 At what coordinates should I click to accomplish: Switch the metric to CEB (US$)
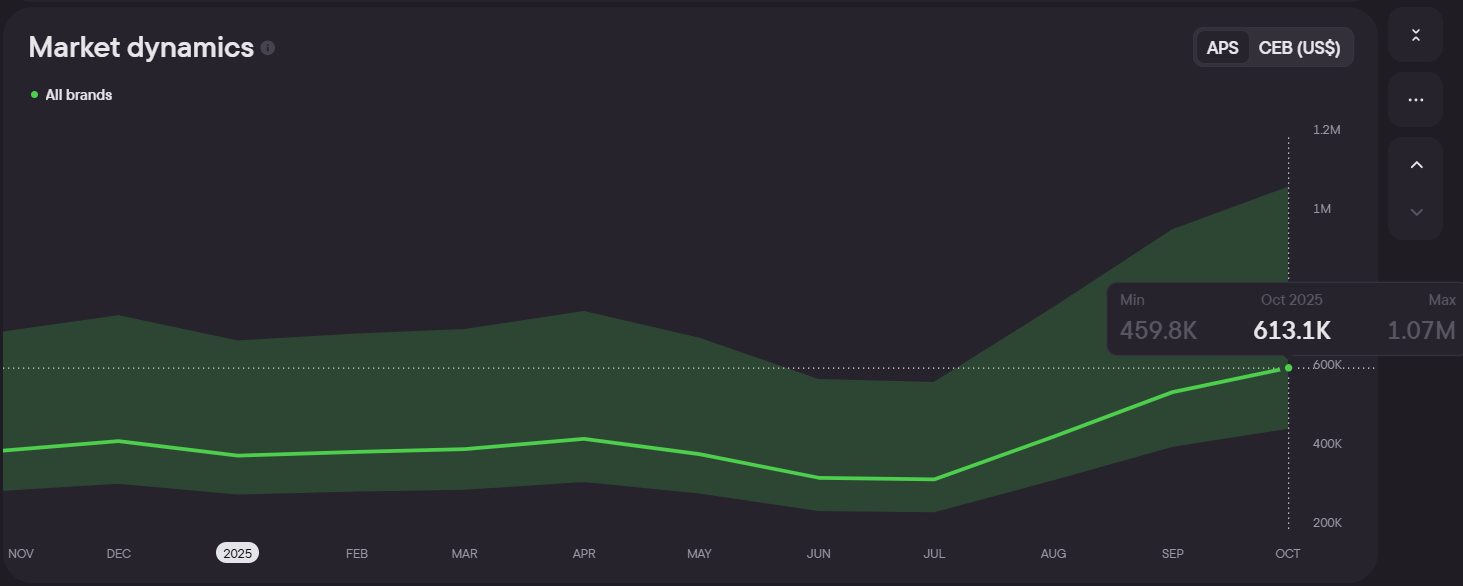pyautogui.click(x=1299, y=48)
